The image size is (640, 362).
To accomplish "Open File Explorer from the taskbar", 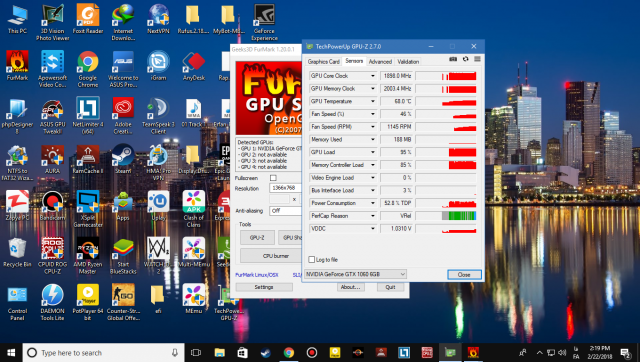I will pos(220,353).
